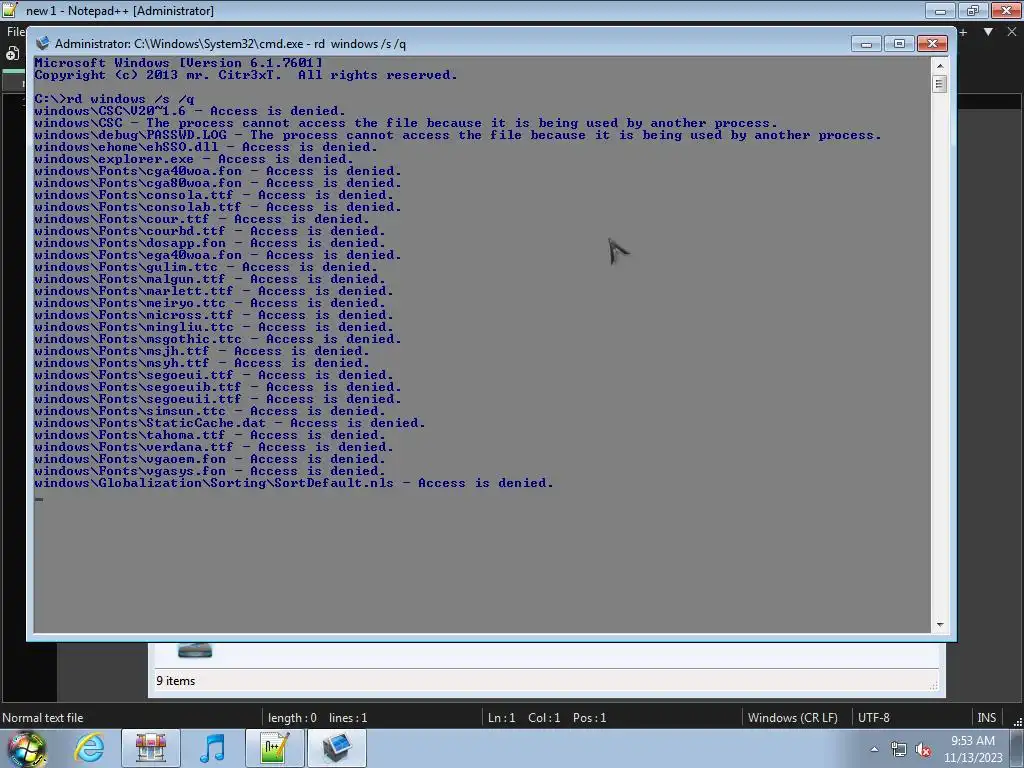Image resolution: width=1024 pixels, height=768 pixels.
Task: Switch to Notepad++ via its taskbar icon
Action: (x=275, y=748)
